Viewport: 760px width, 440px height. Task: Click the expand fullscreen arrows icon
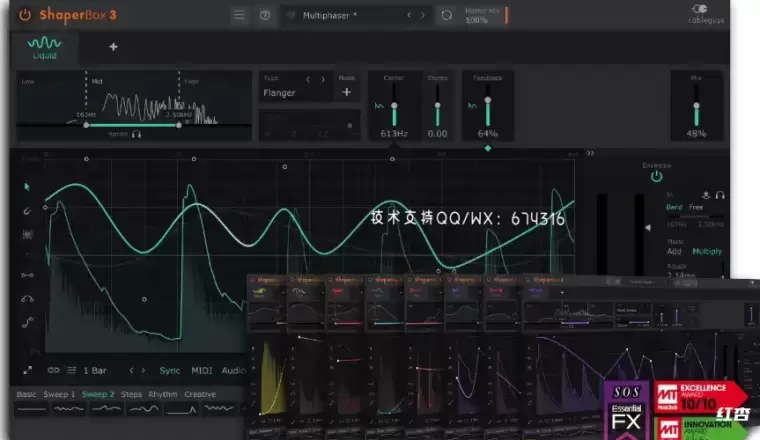28,370
